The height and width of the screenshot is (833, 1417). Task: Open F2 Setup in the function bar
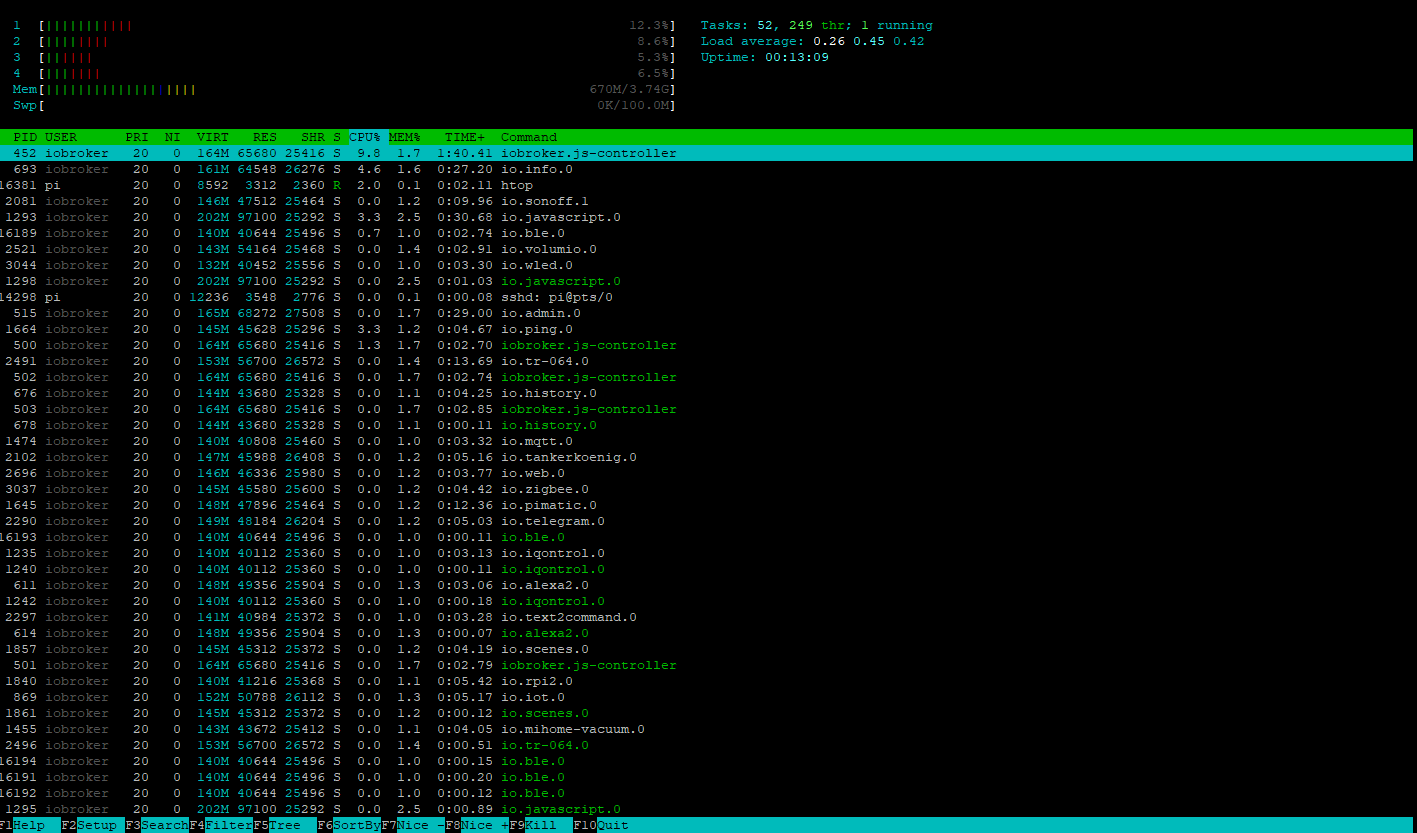tap(93, 825)
